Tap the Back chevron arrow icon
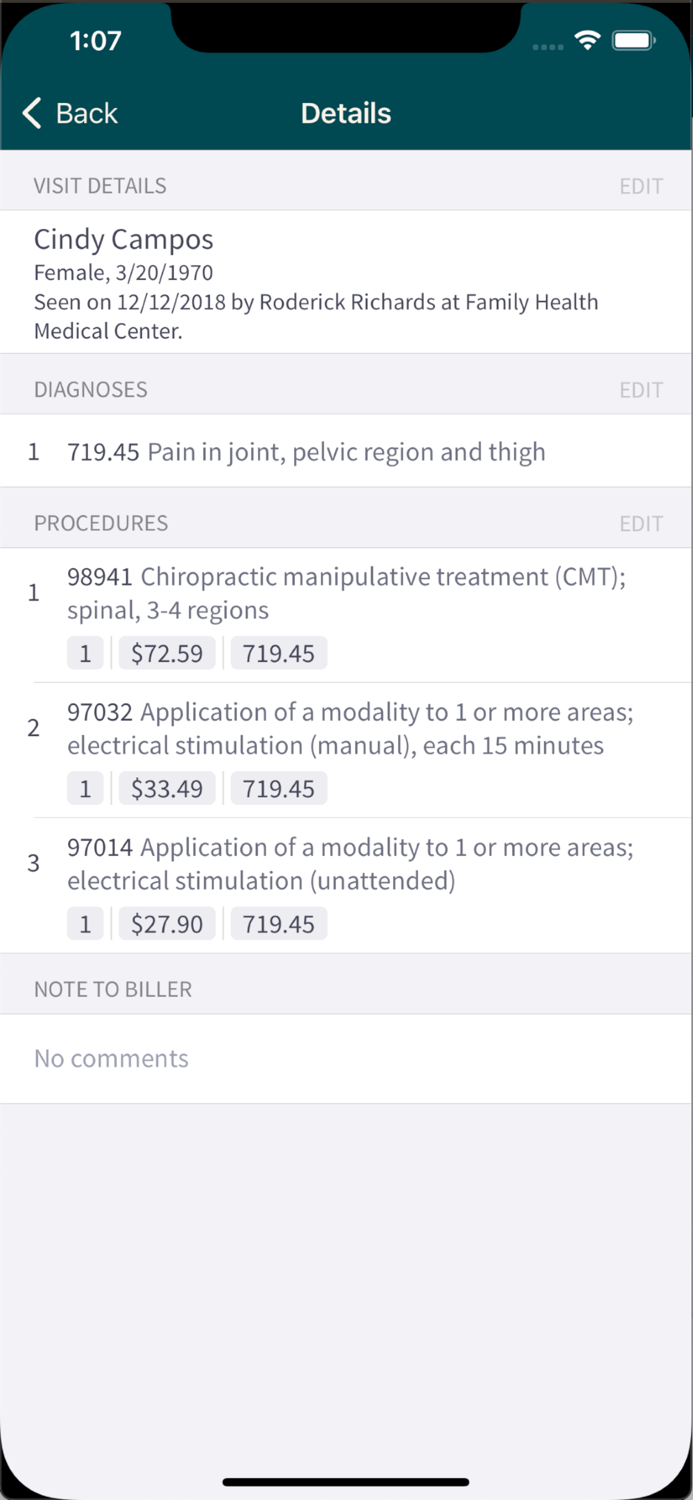693x1500 pixels. 32,113
